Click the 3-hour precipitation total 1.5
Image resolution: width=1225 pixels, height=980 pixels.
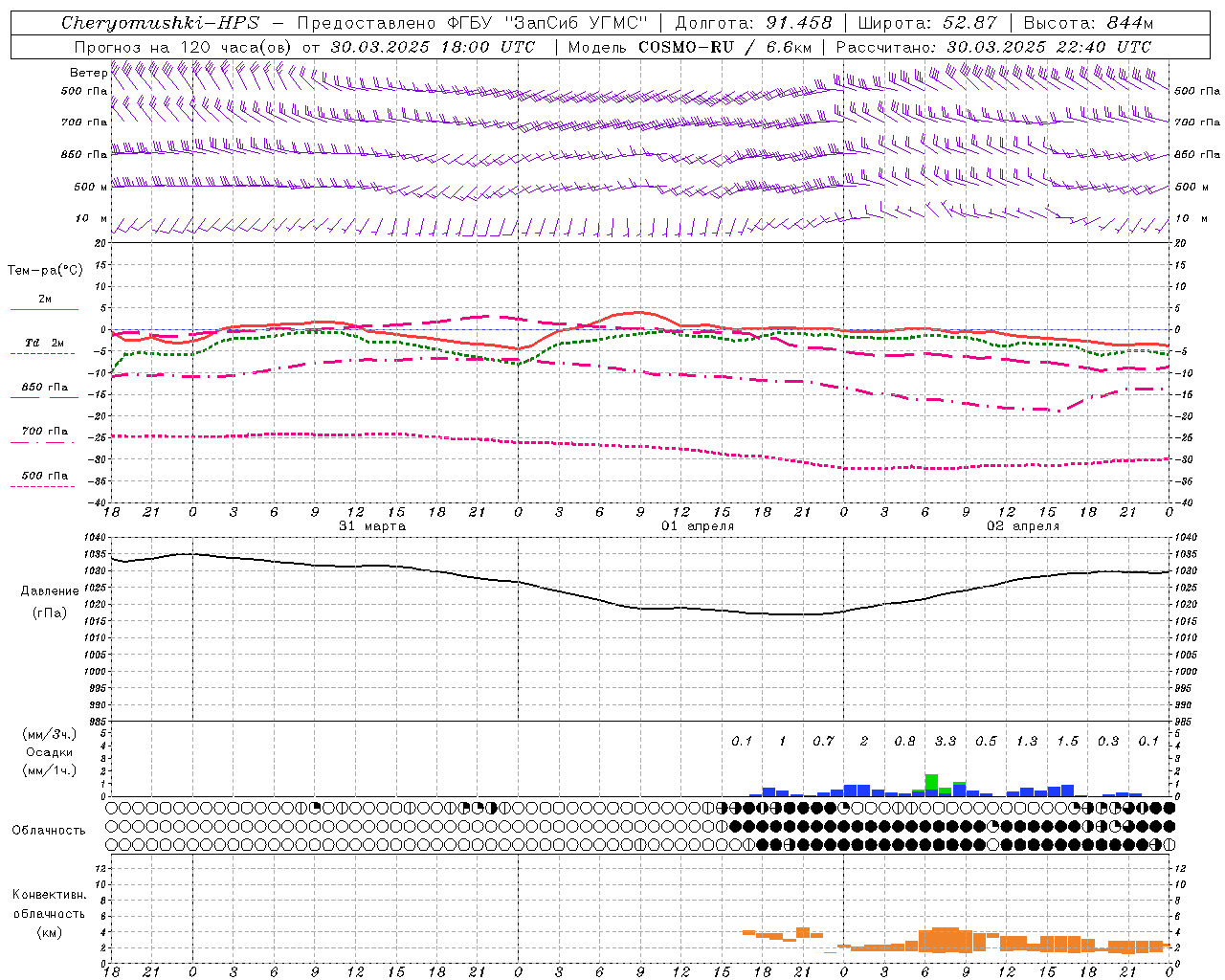[1067, 742]
